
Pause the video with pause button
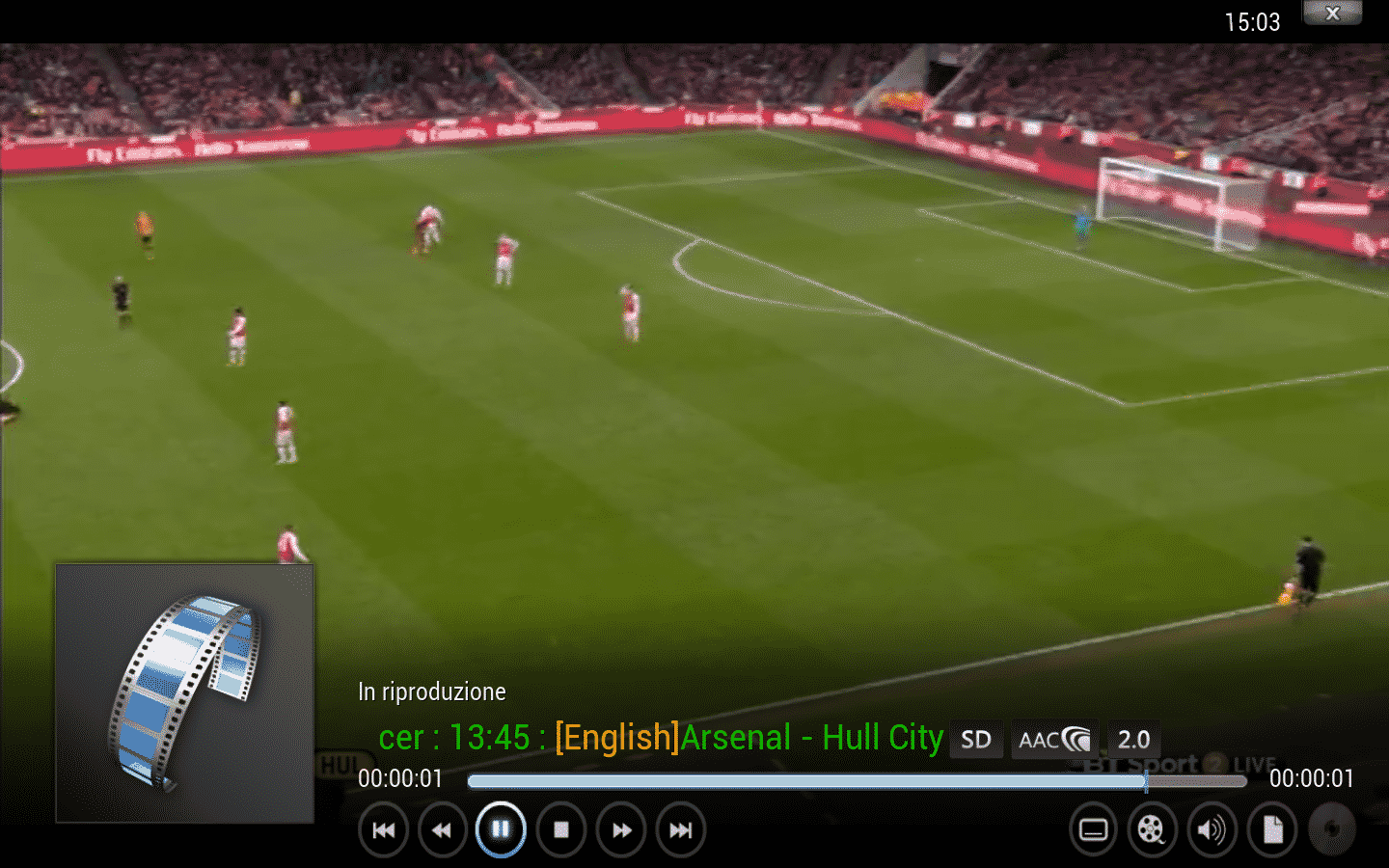pyautogui.click(x=501, y=829)
